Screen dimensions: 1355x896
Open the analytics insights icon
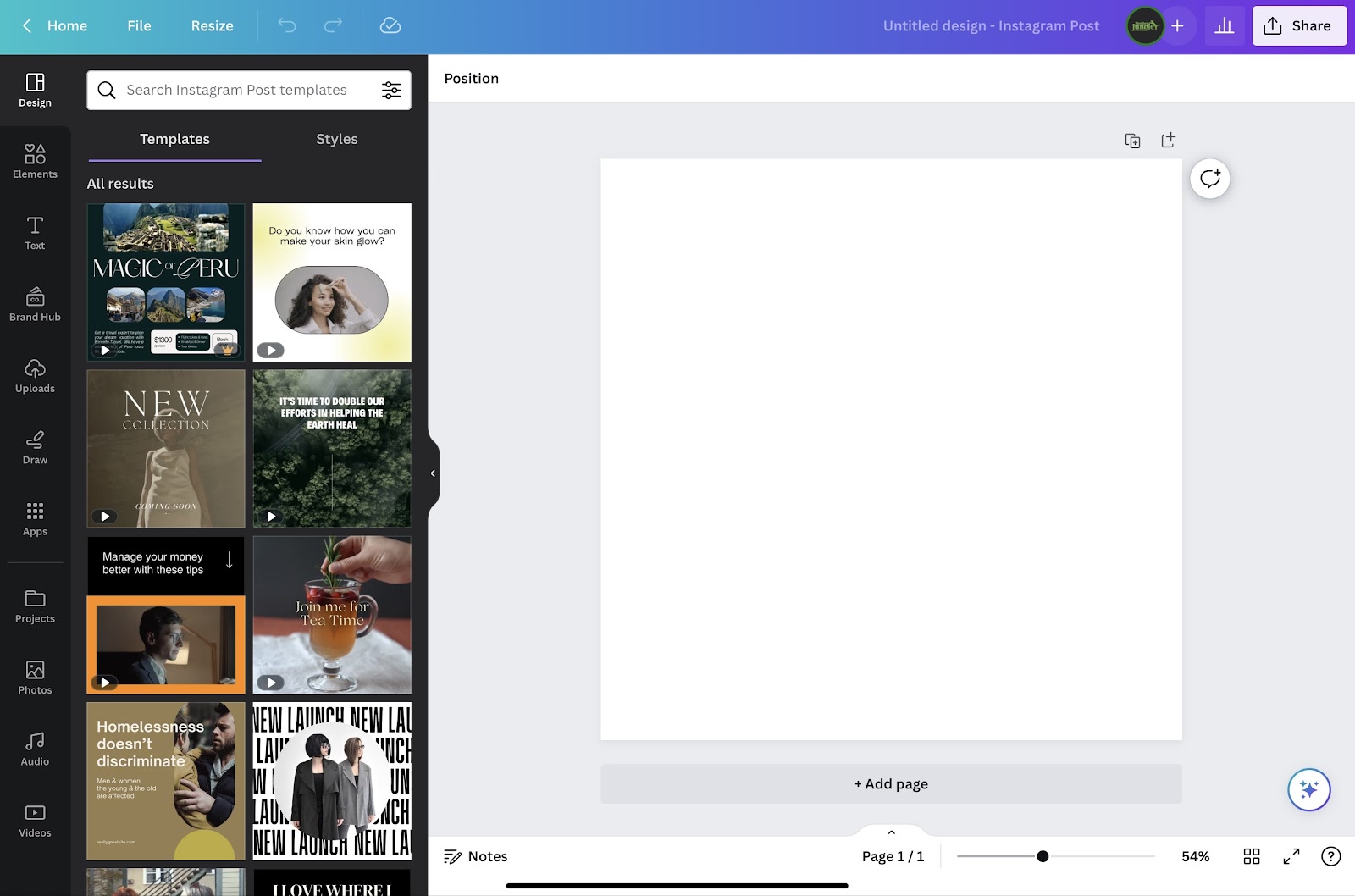(x=1225, y=25)
